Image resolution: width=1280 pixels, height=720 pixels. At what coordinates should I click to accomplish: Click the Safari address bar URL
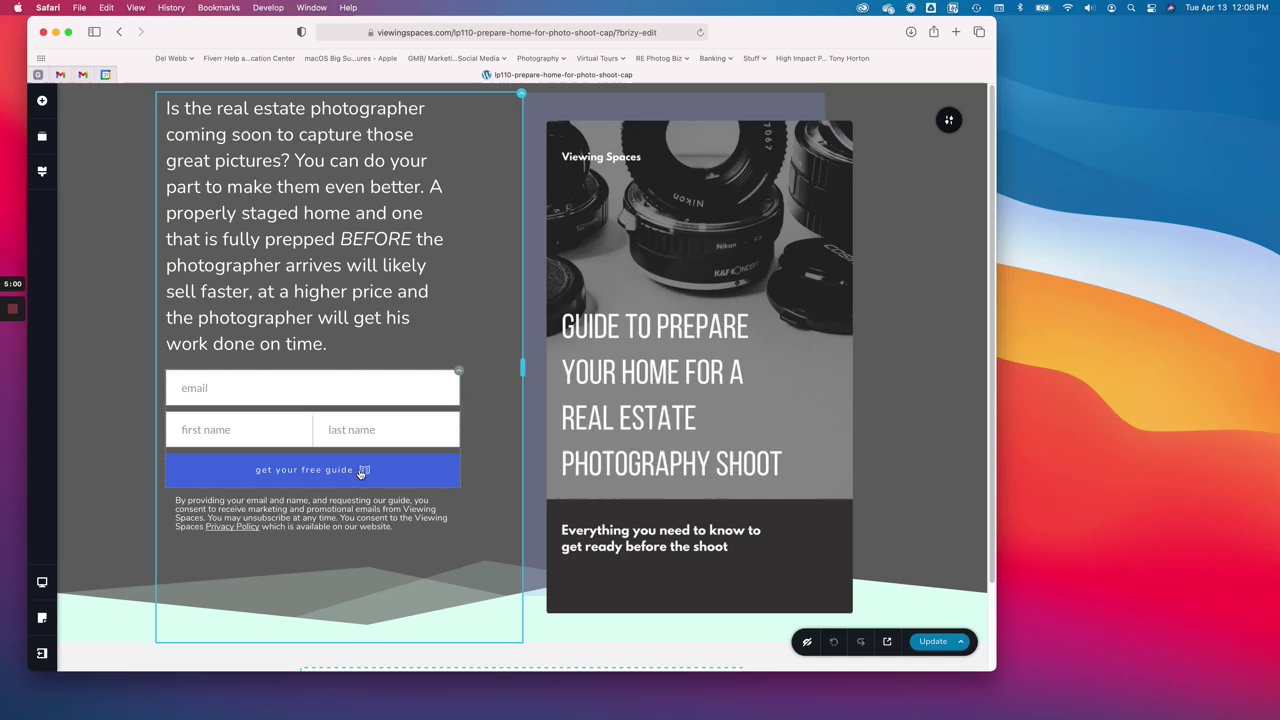click(512, 33)
